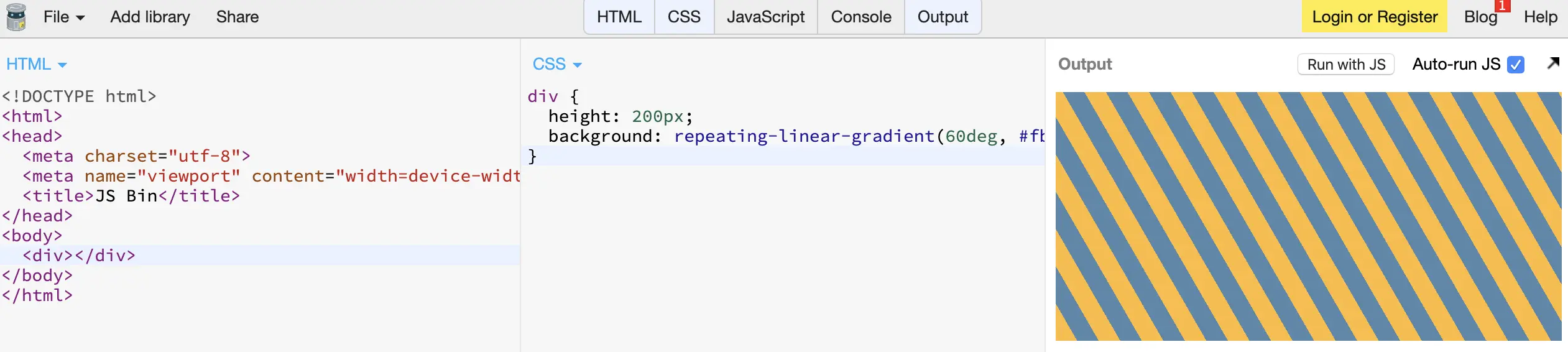Click the striped gradient output preview
Viewport: 1568px width, 352px height.
[1308, 216]
